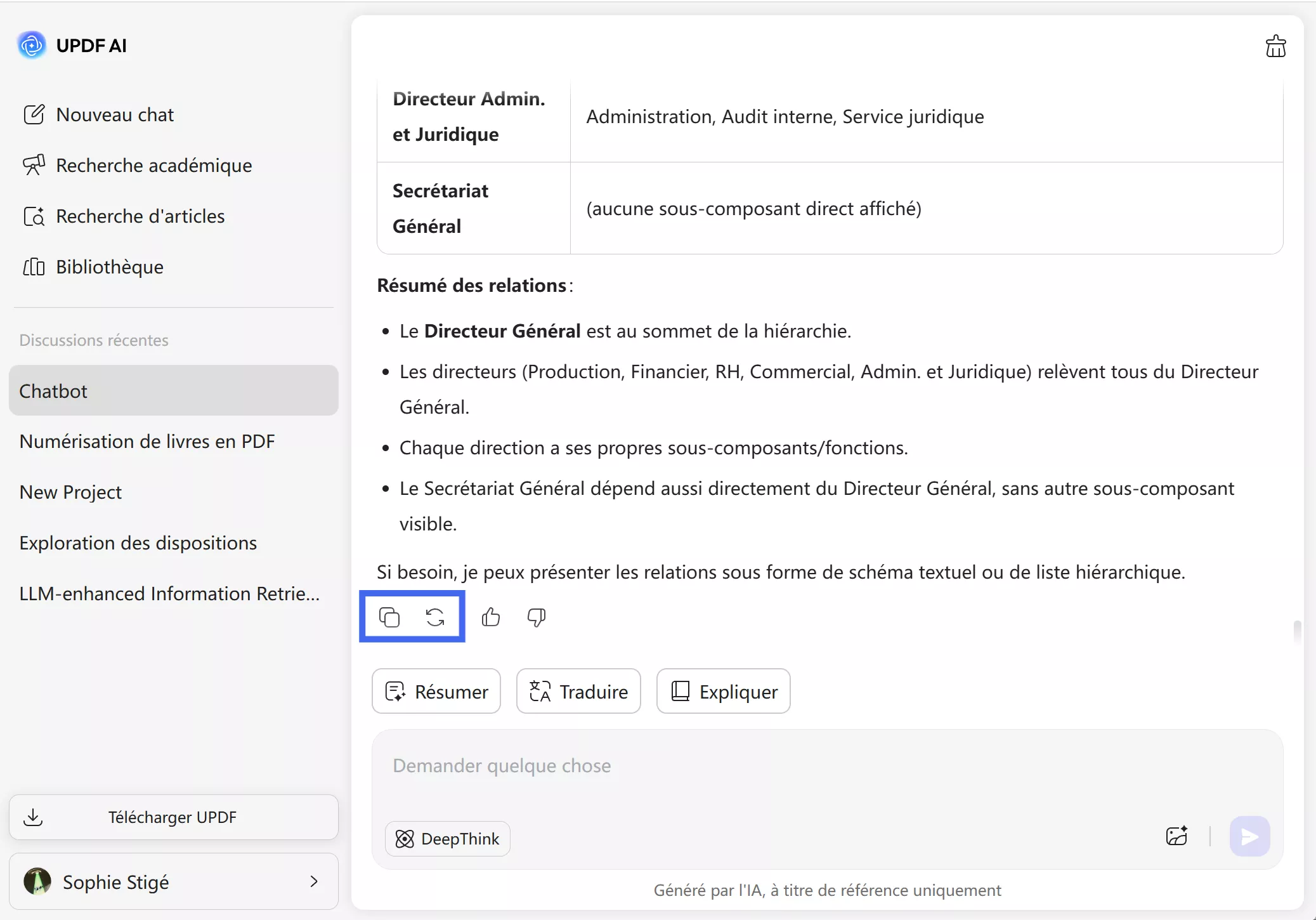This screenshot has height=920, width=1316.
Task: Click the image upload icon
Action: tap(1176, 836)
